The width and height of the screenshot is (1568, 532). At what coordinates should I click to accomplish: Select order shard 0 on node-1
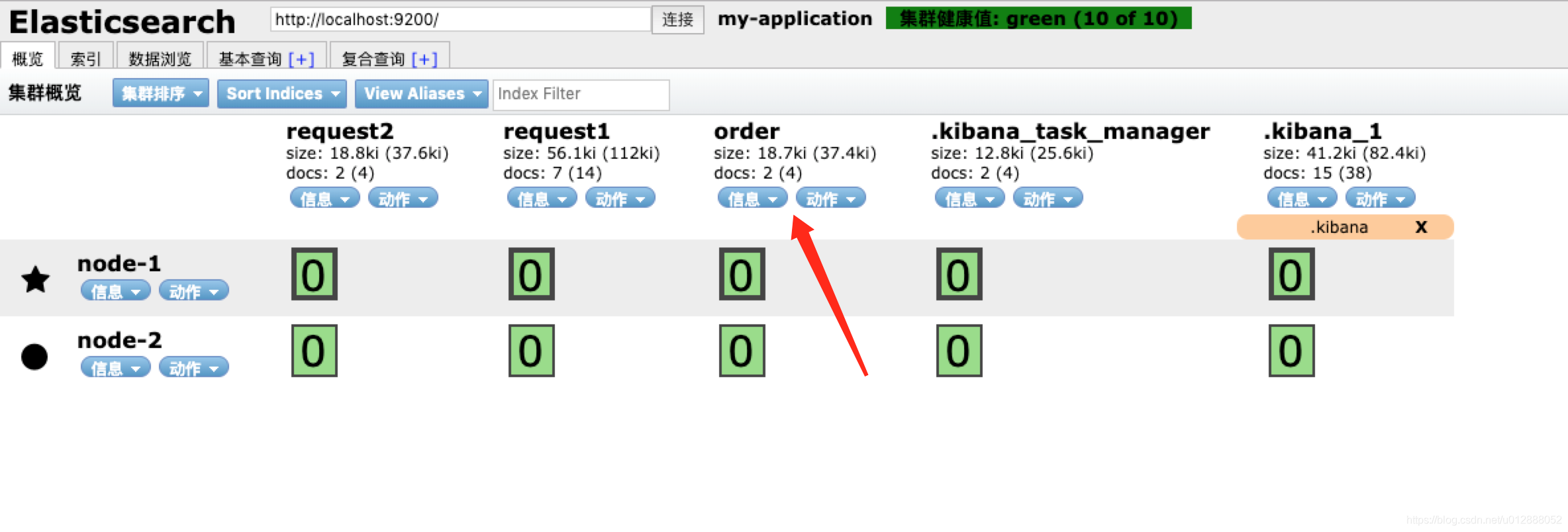(742, 274)
